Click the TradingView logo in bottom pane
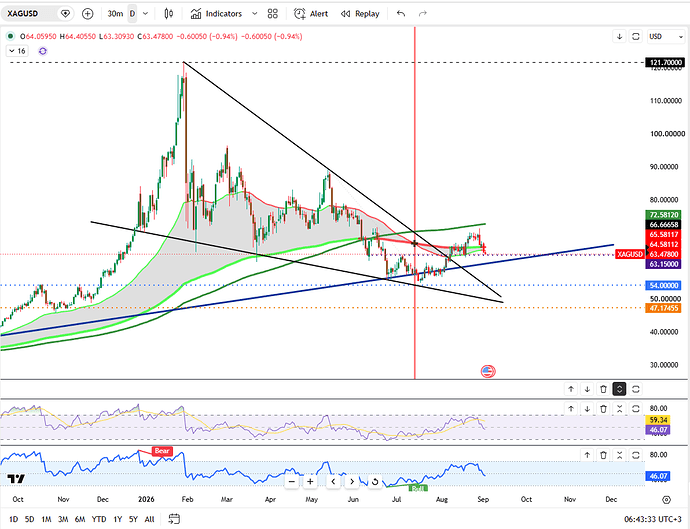The height and width of the screenshot is (529, 690). tap(16, 479)
